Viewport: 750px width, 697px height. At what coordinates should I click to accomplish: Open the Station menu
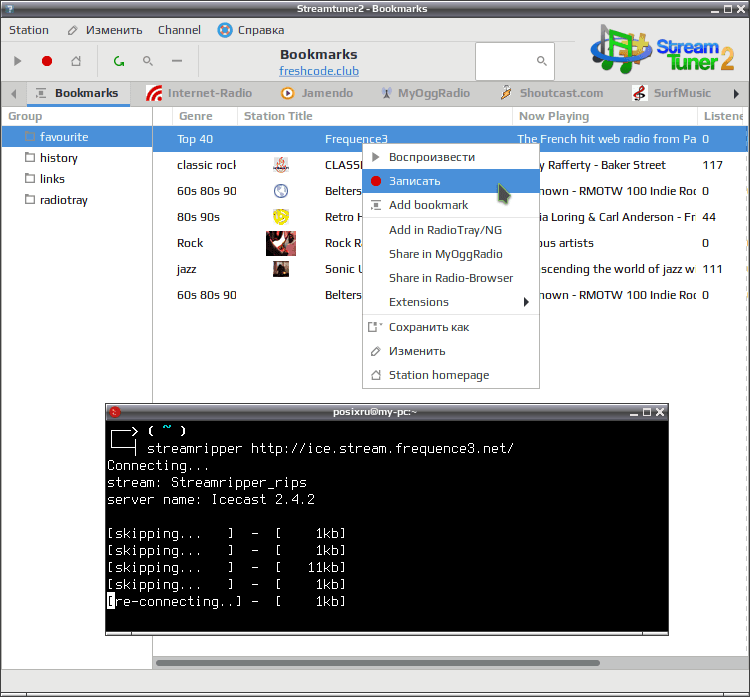point(29,30)
